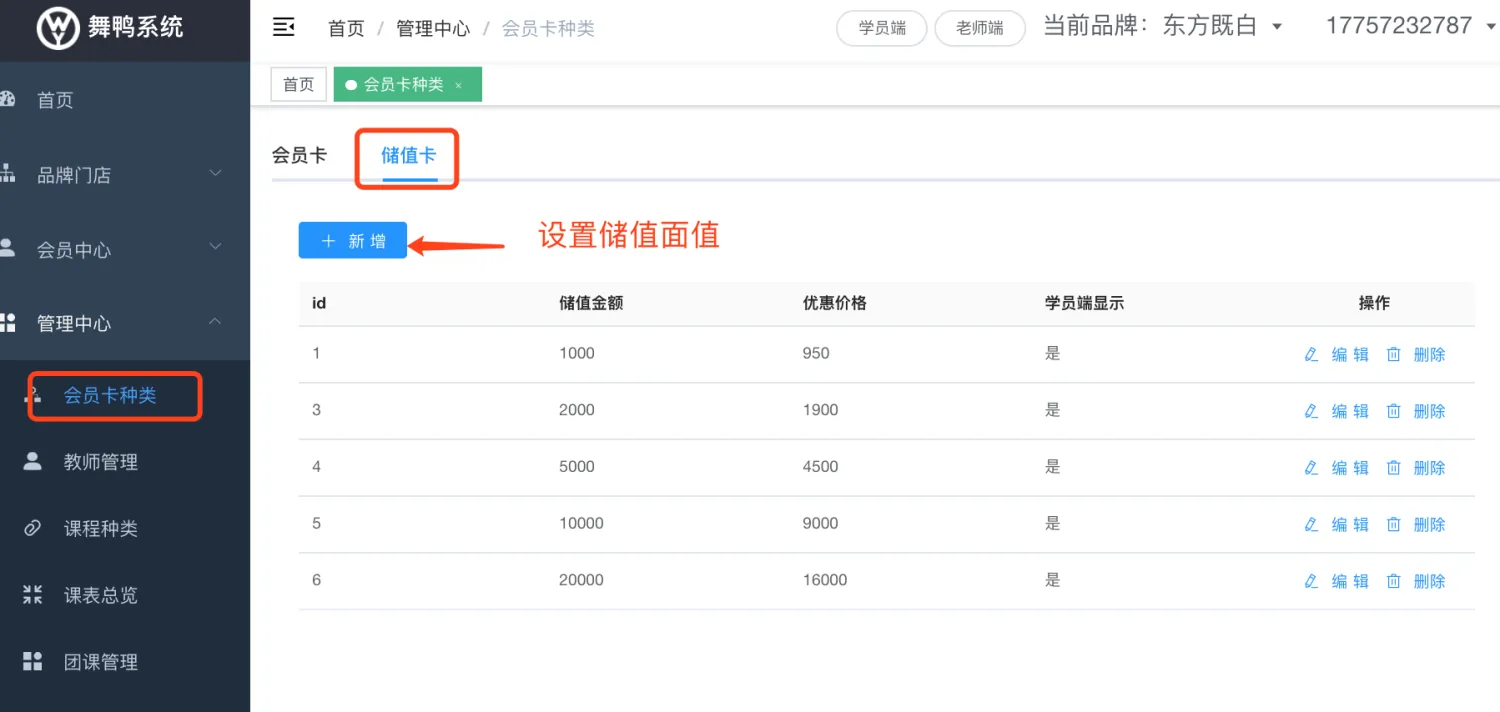Click the 课表总览 icon in sidebar
The height and width of the screenshot is (712, 1500).
pos(33,595)
